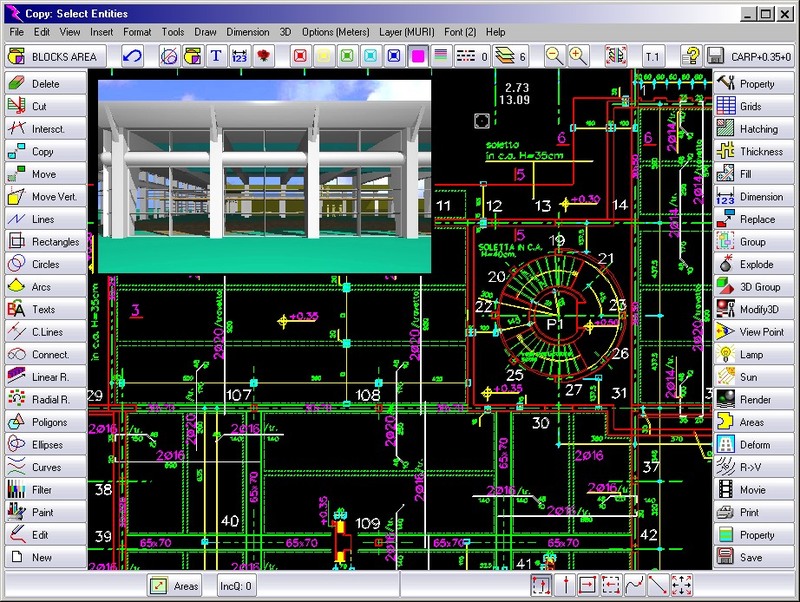Select the green layer color swatch
Screen dimensions: 800x602
347,56
